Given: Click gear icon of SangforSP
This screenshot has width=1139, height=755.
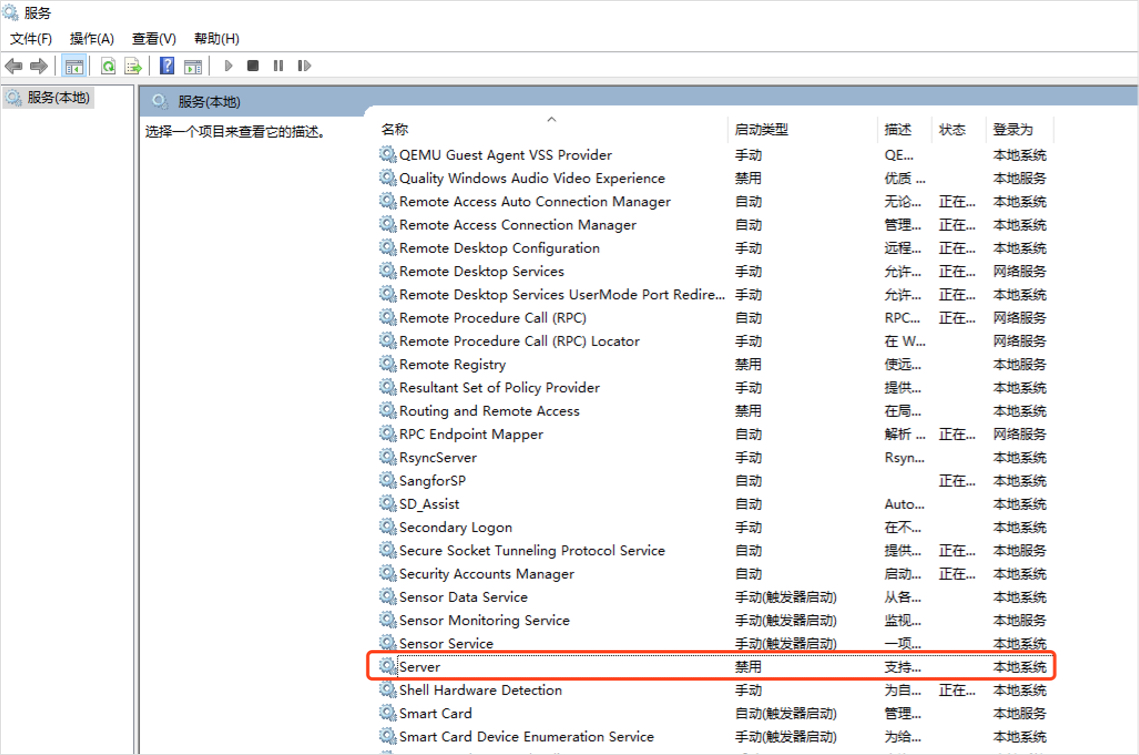Looking at the screenshot, I should [388, 480].
